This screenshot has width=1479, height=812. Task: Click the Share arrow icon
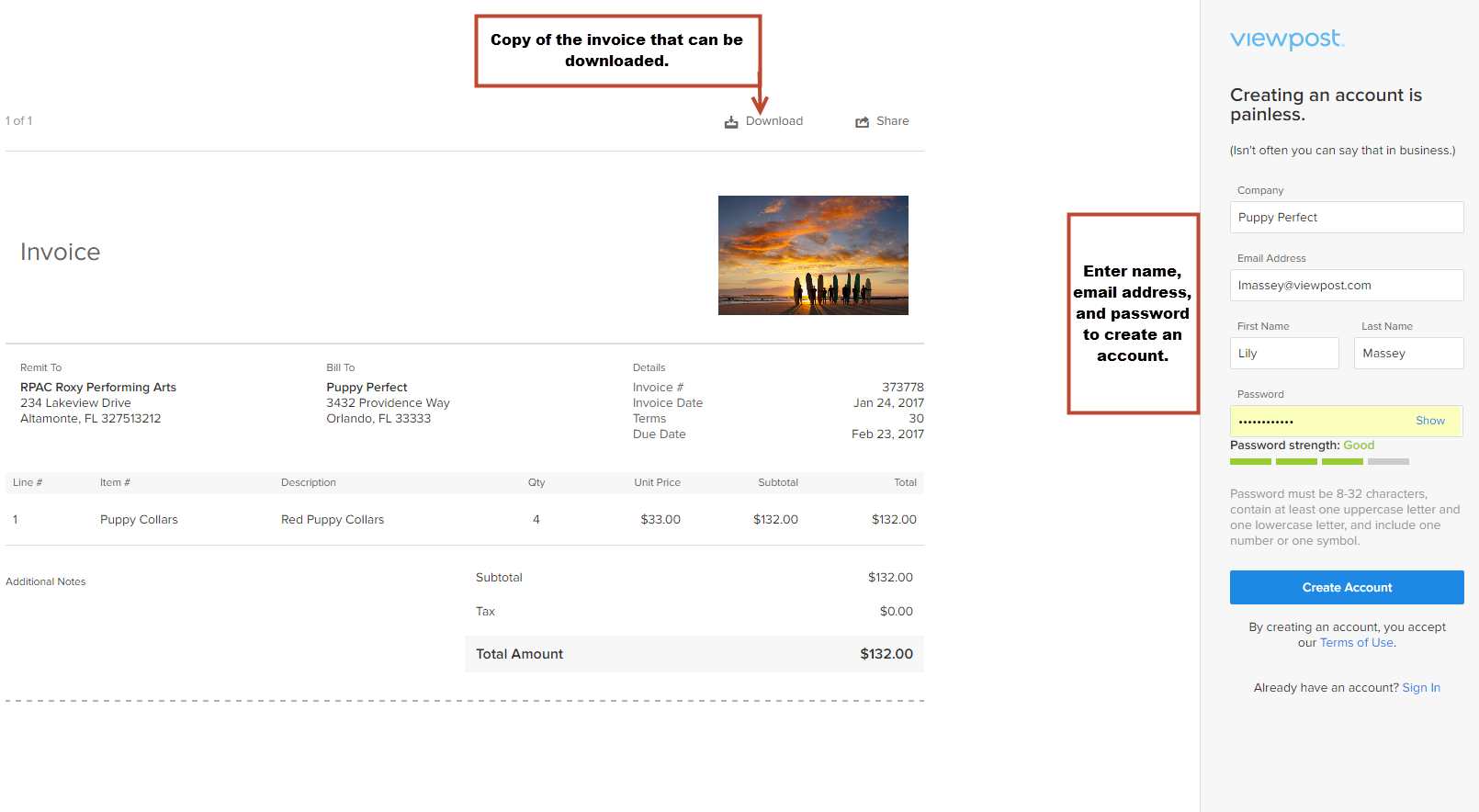[x=863, y=122]
